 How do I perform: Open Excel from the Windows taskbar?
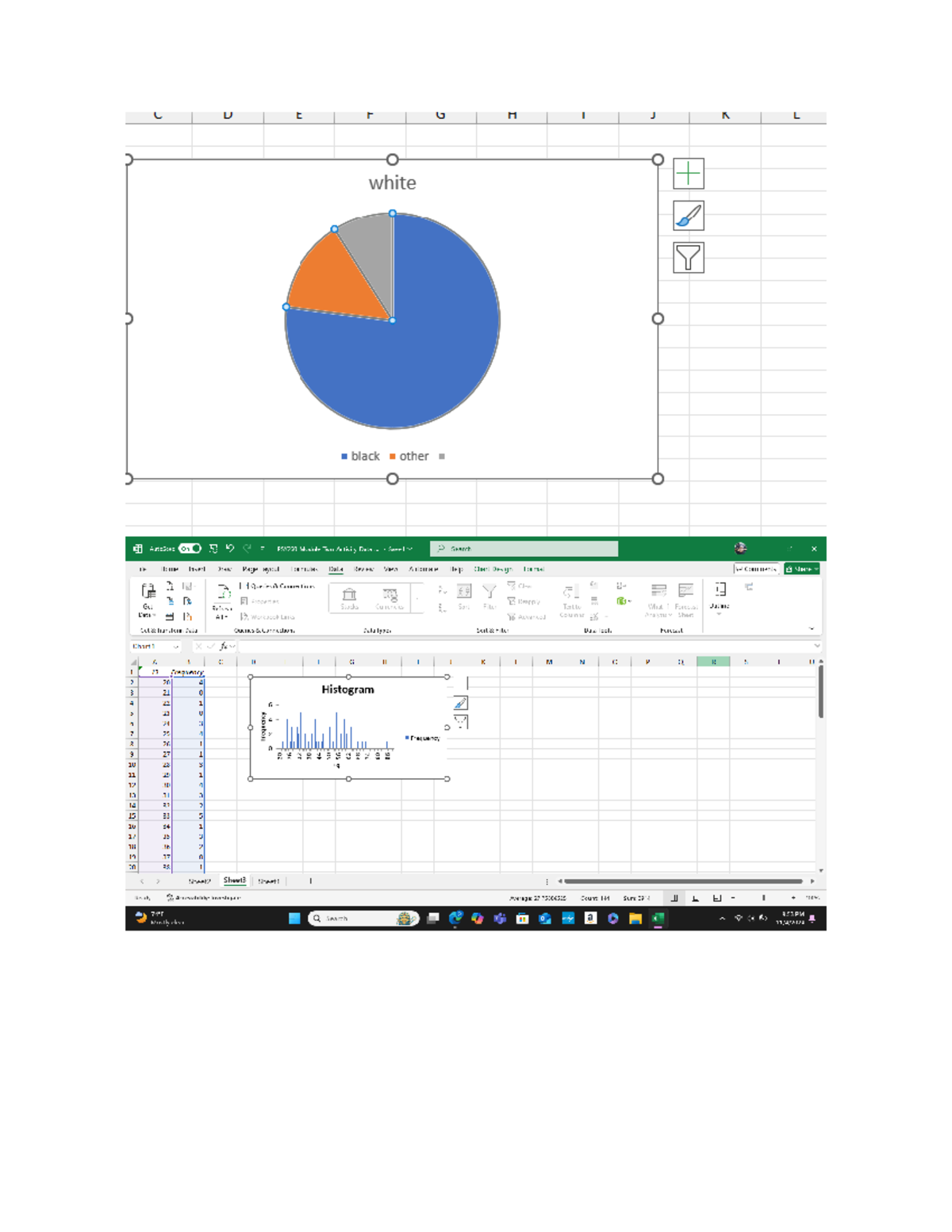659,919
